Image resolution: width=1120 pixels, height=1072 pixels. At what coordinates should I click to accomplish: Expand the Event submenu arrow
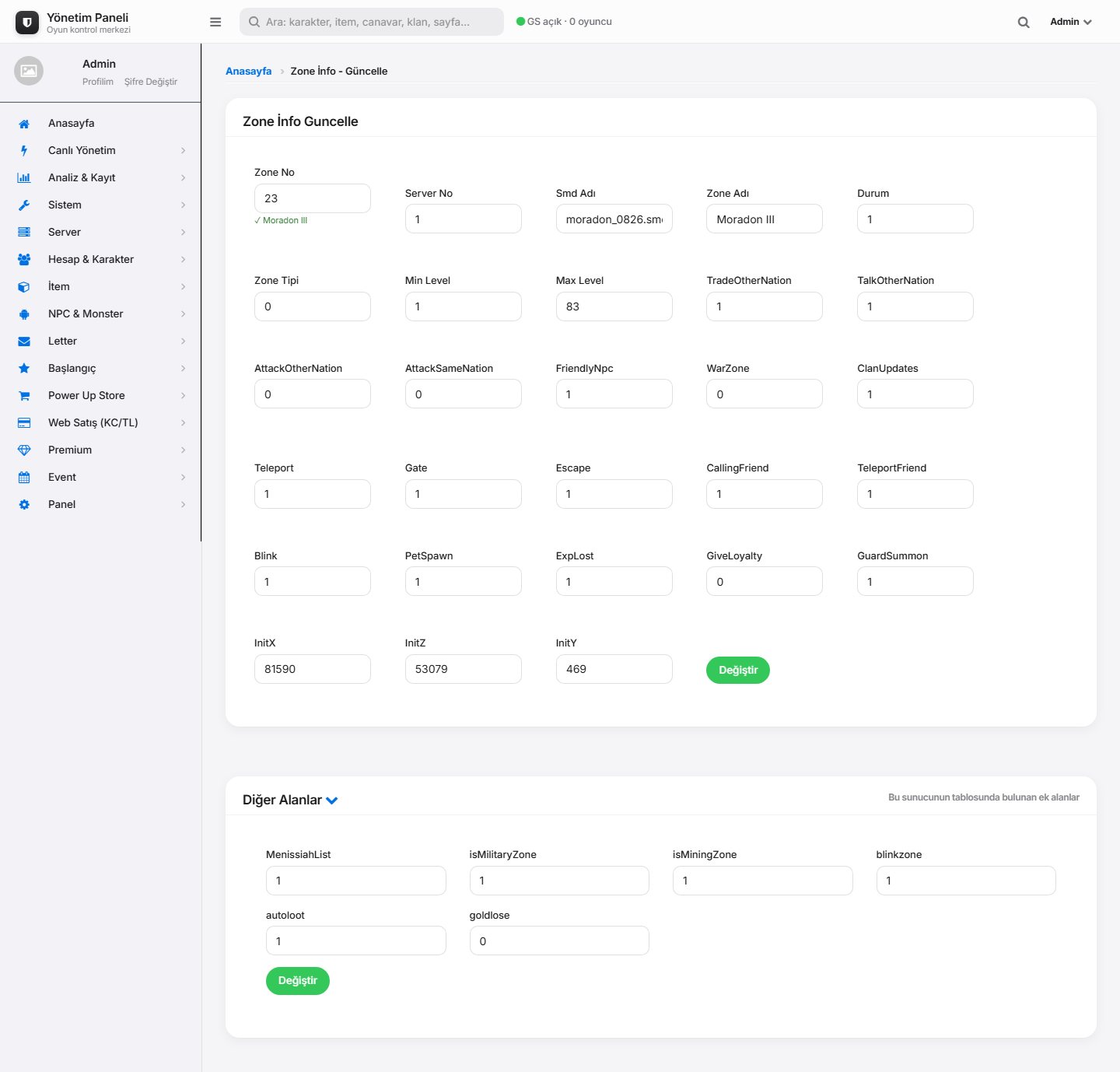click(x=184, y=478)
